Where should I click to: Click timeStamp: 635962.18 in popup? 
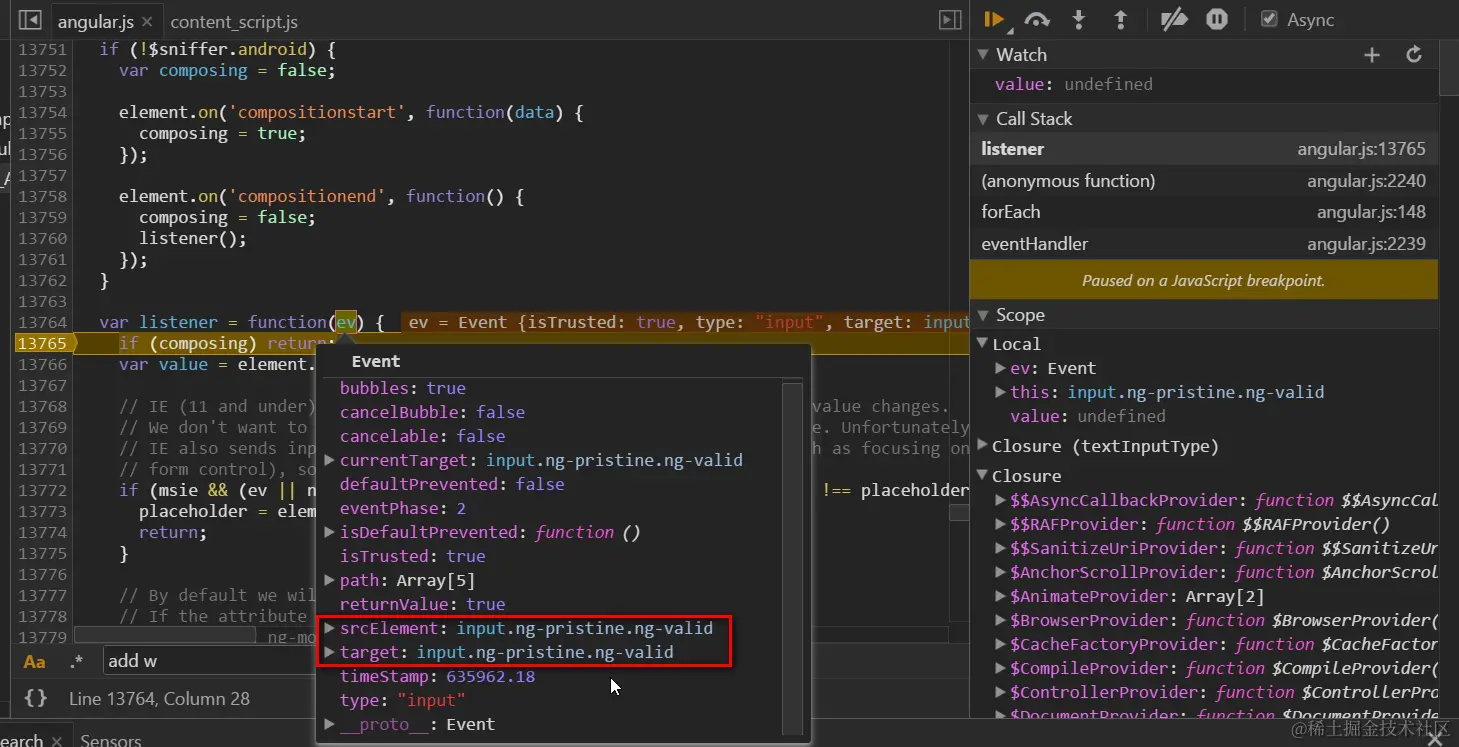[x=437, y=676]
